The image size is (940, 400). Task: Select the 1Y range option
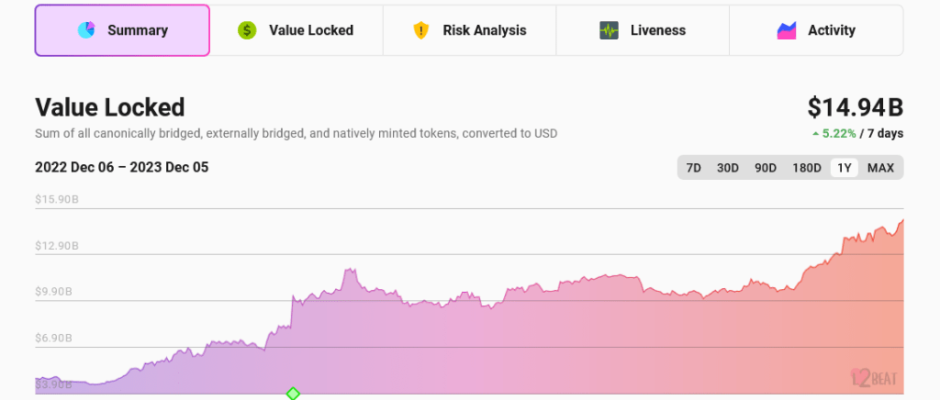(x=844, y=168)
